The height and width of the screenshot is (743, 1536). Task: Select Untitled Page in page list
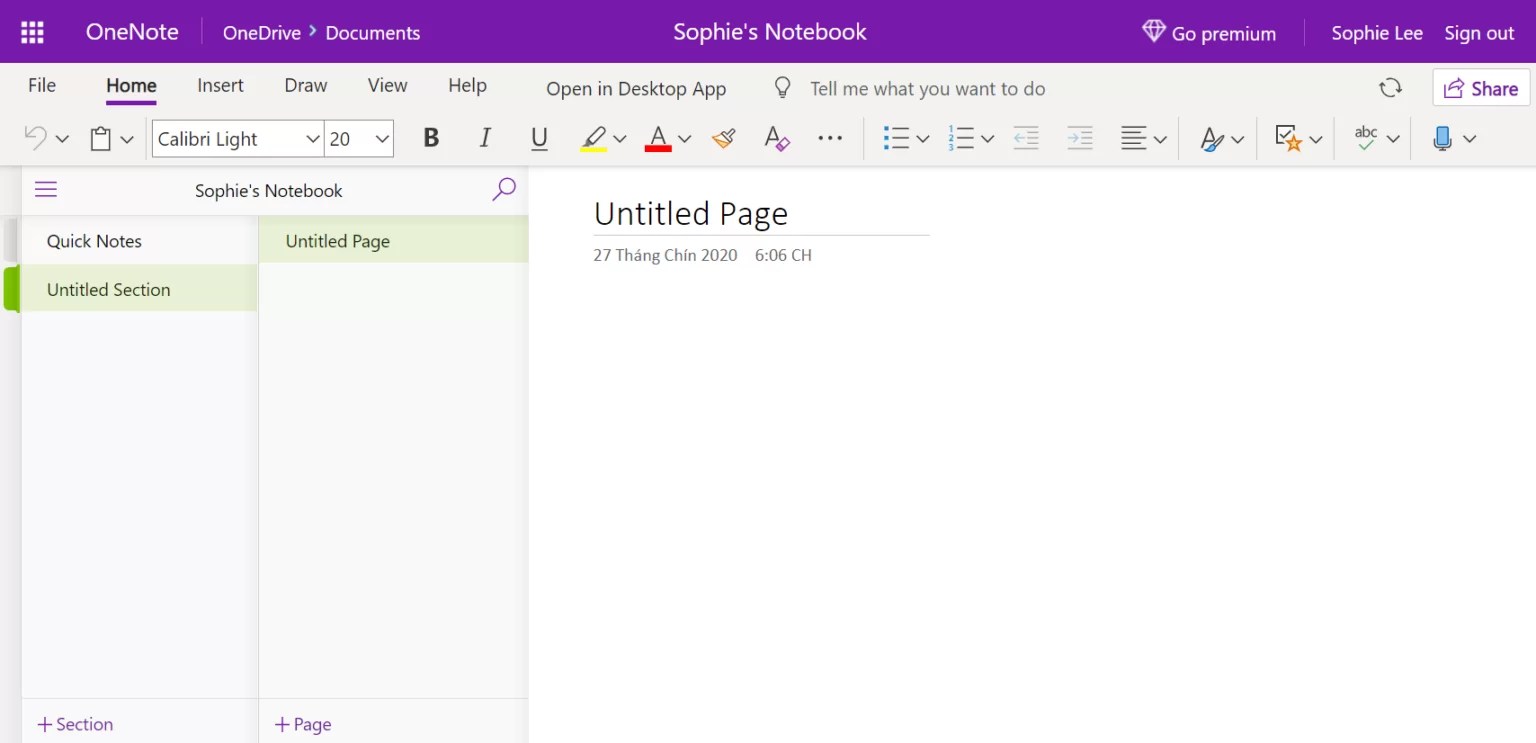pos(393,241)
